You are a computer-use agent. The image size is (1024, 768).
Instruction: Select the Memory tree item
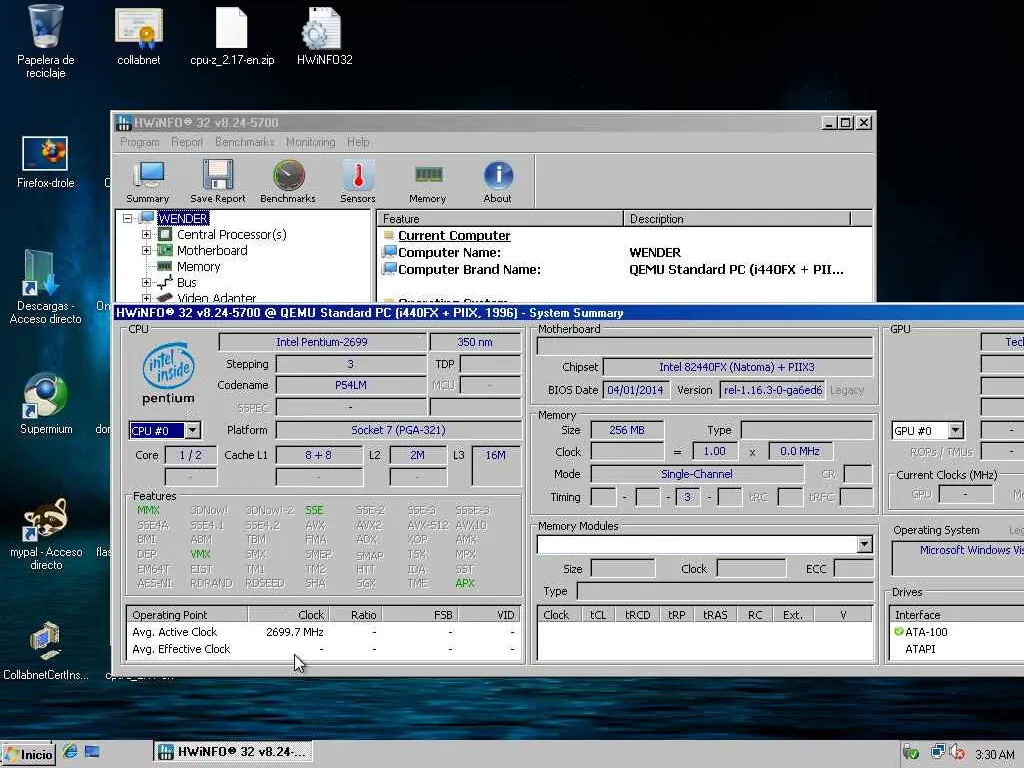click(x=198, y=267)
